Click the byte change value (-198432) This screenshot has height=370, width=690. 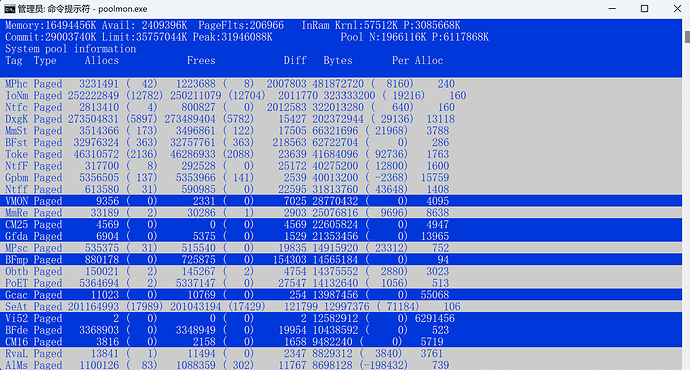pos(384,365)
